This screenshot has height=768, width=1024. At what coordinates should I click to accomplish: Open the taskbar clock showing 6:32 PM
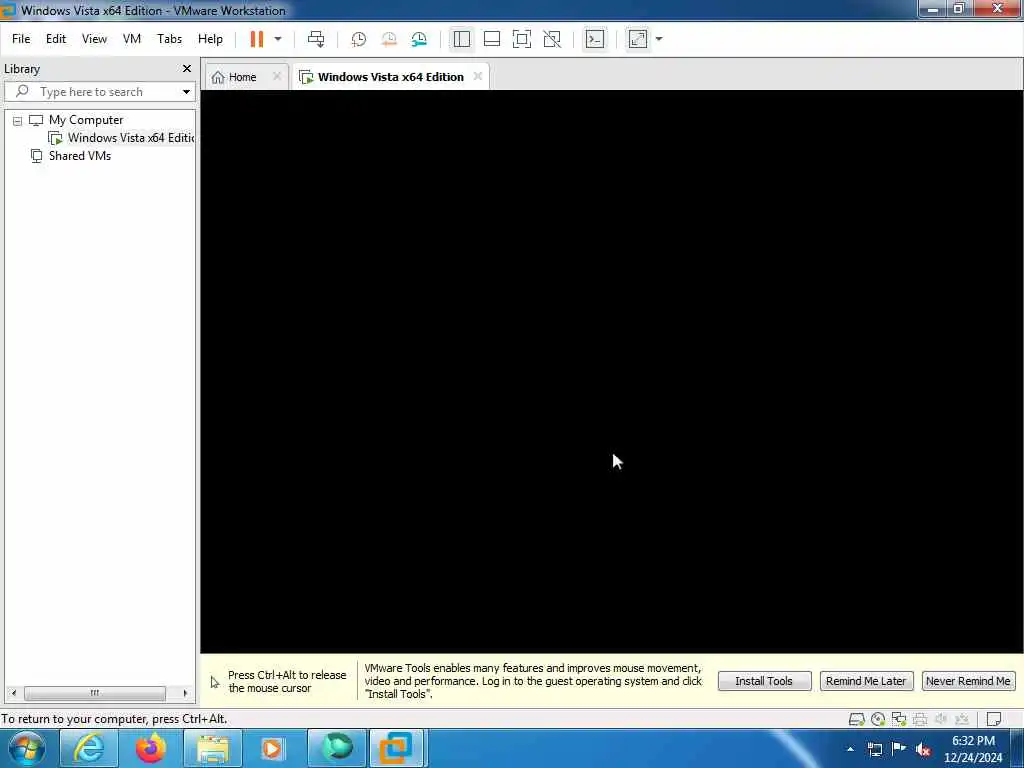tap(973, 749)
